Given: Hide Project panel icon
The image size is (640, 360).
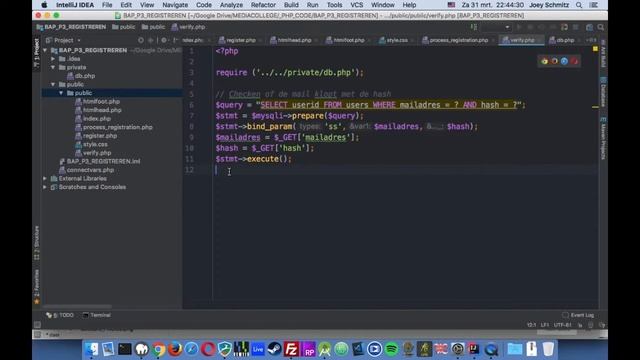Looking at the screenshot, I should (175, 40).
